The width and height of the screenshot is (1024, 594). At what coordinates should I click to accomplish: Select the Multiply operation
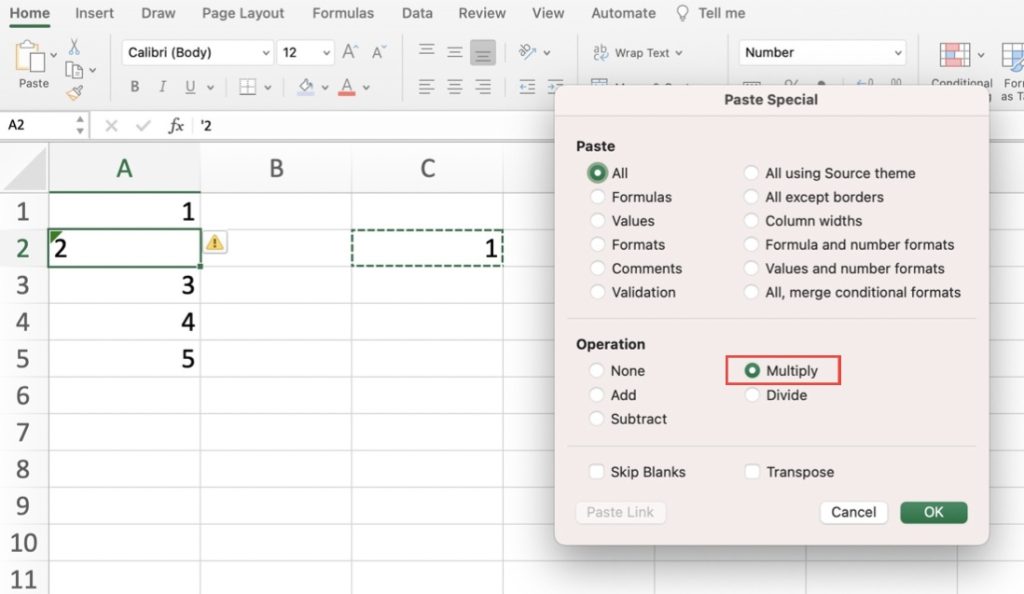coord(752,370)
